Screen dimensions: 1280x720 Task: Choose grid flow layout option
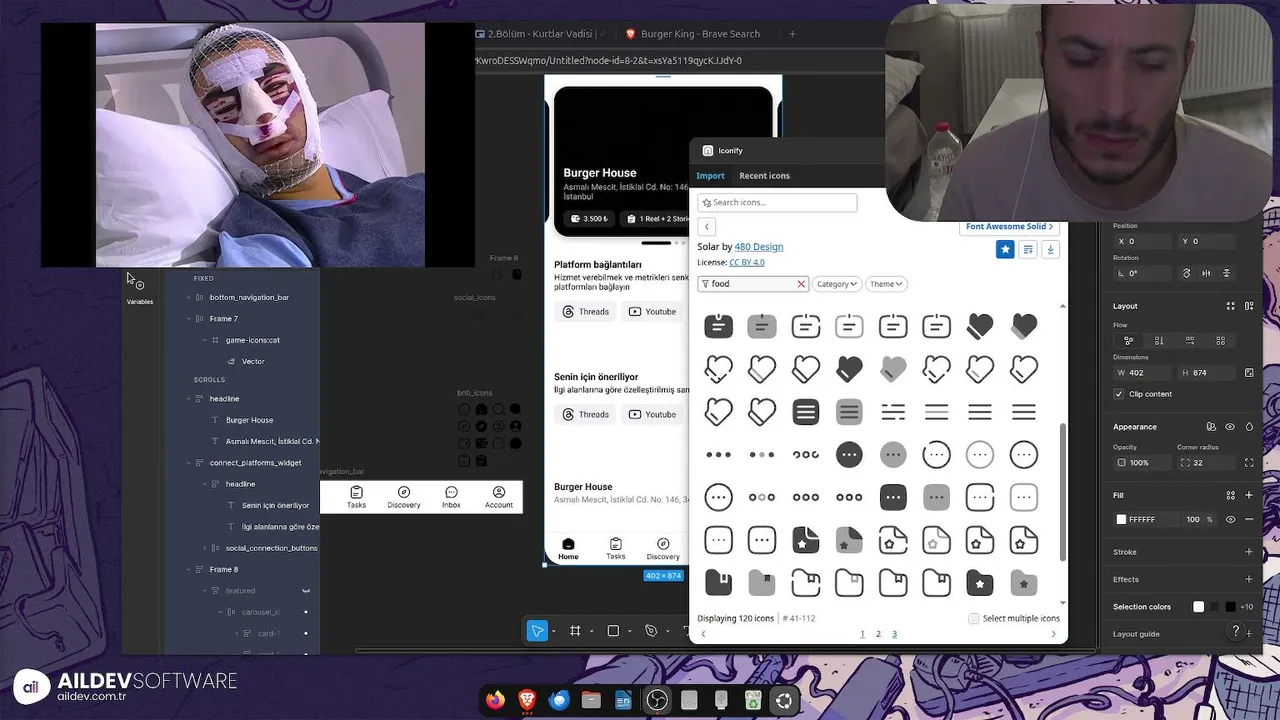pyautogui.click(x=1220, y=340)
